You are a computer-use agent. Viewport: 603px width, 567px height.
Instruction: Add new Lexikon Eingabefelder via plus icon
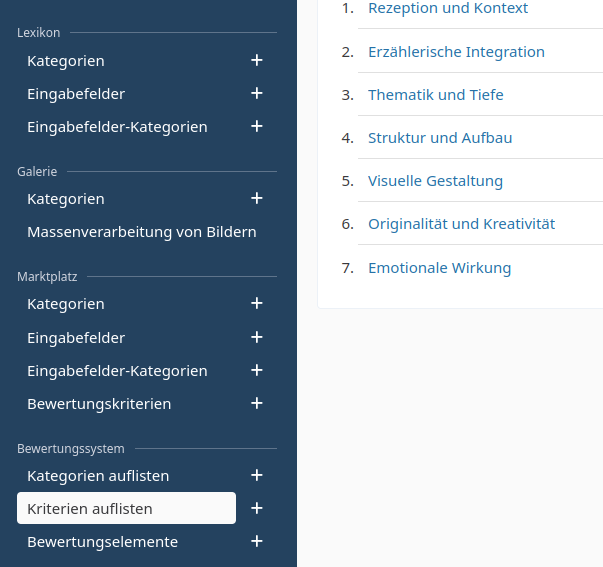tap(257, 94)
